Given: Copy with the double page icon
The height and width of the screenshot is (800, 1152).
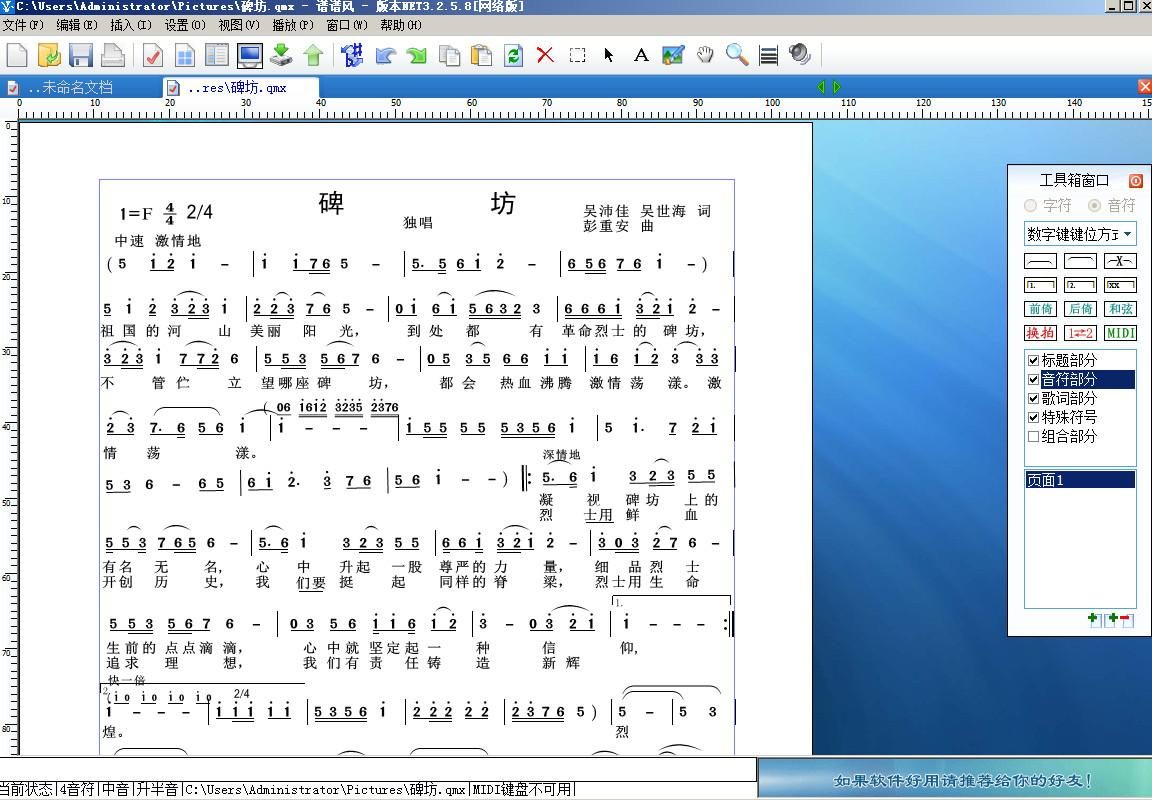Looking at the screenshot, I should click(449, 55).
